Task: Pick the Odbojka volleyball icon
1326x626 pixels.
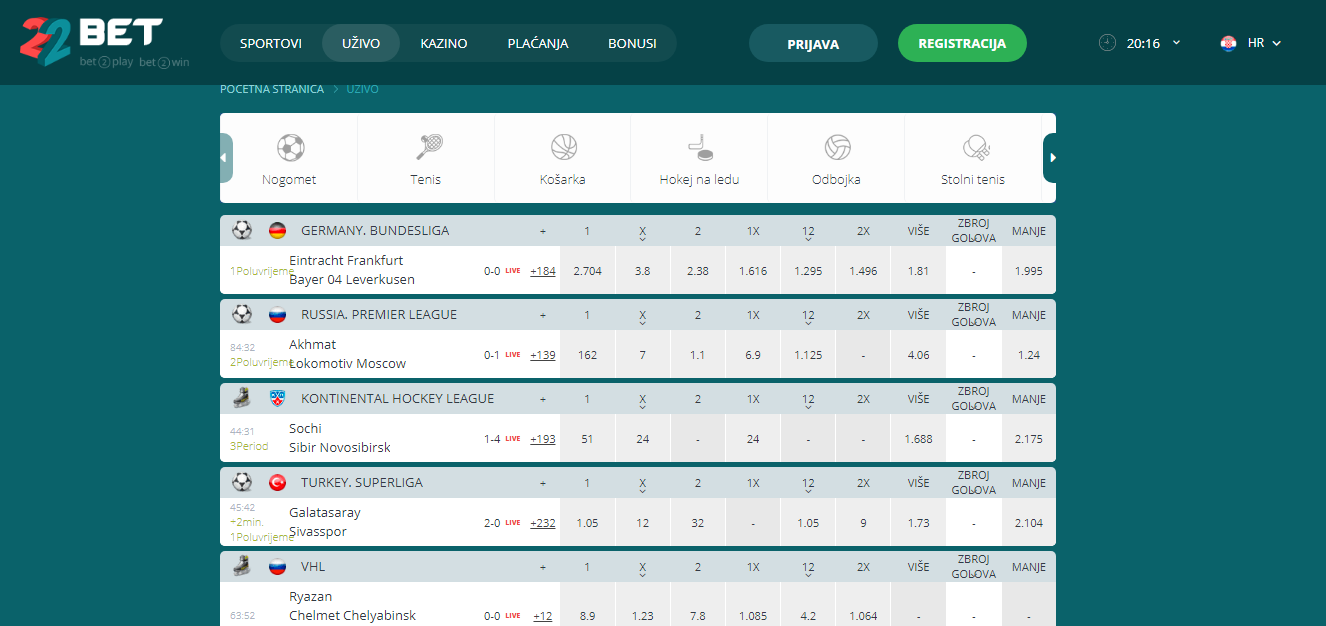Action: point(837,148)
